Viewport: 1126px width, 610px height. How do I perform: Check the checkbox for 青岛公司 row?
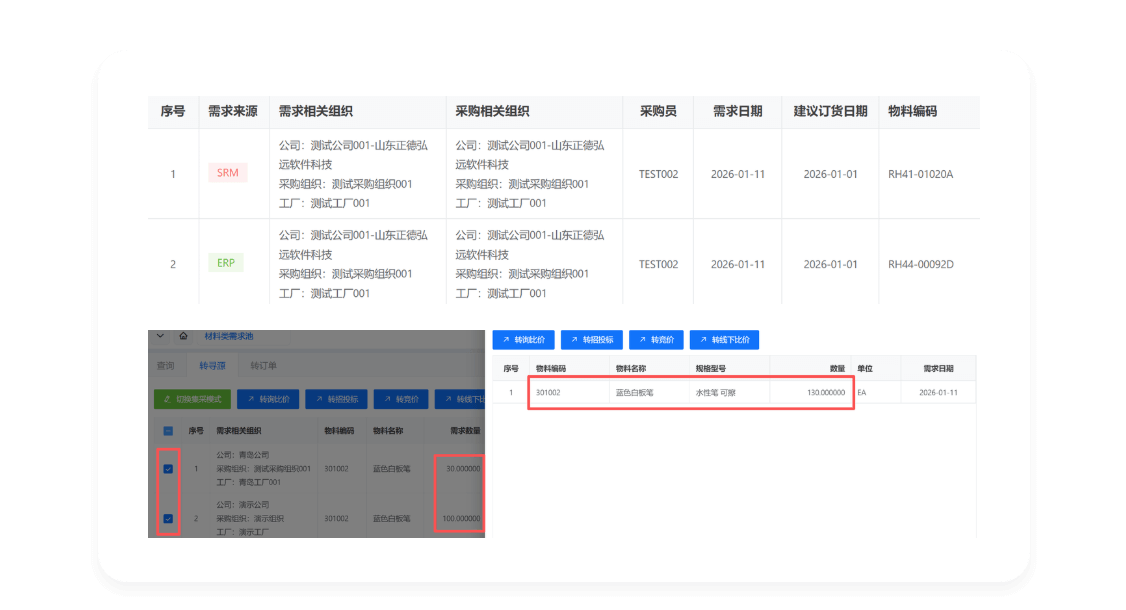pyautogui.click(x=166, y=467)
